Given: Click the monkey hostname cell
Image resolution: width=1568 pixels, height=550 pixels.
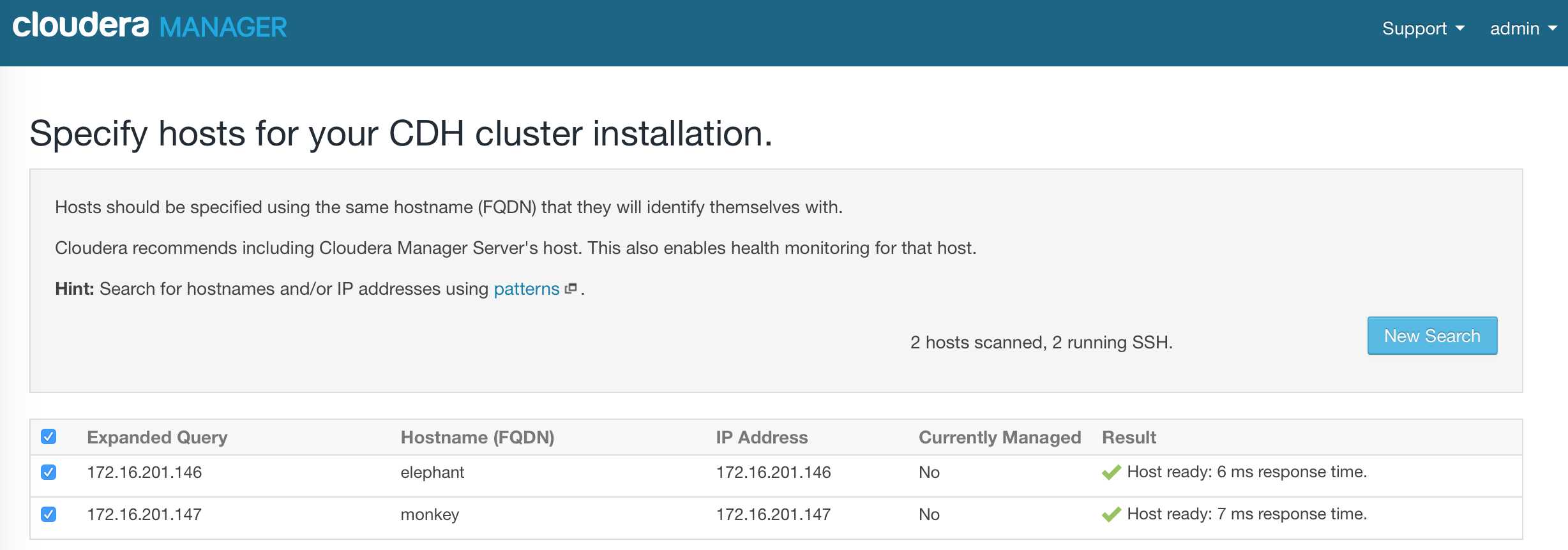Looking at the screenshot, I should [430, 515].
